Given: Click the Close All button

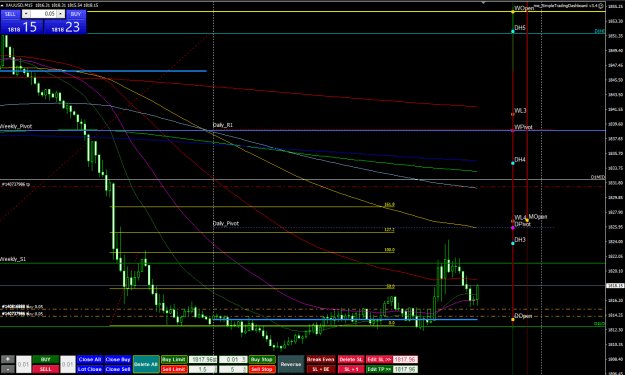Looking at the screenshot, I should click(90, 359).
